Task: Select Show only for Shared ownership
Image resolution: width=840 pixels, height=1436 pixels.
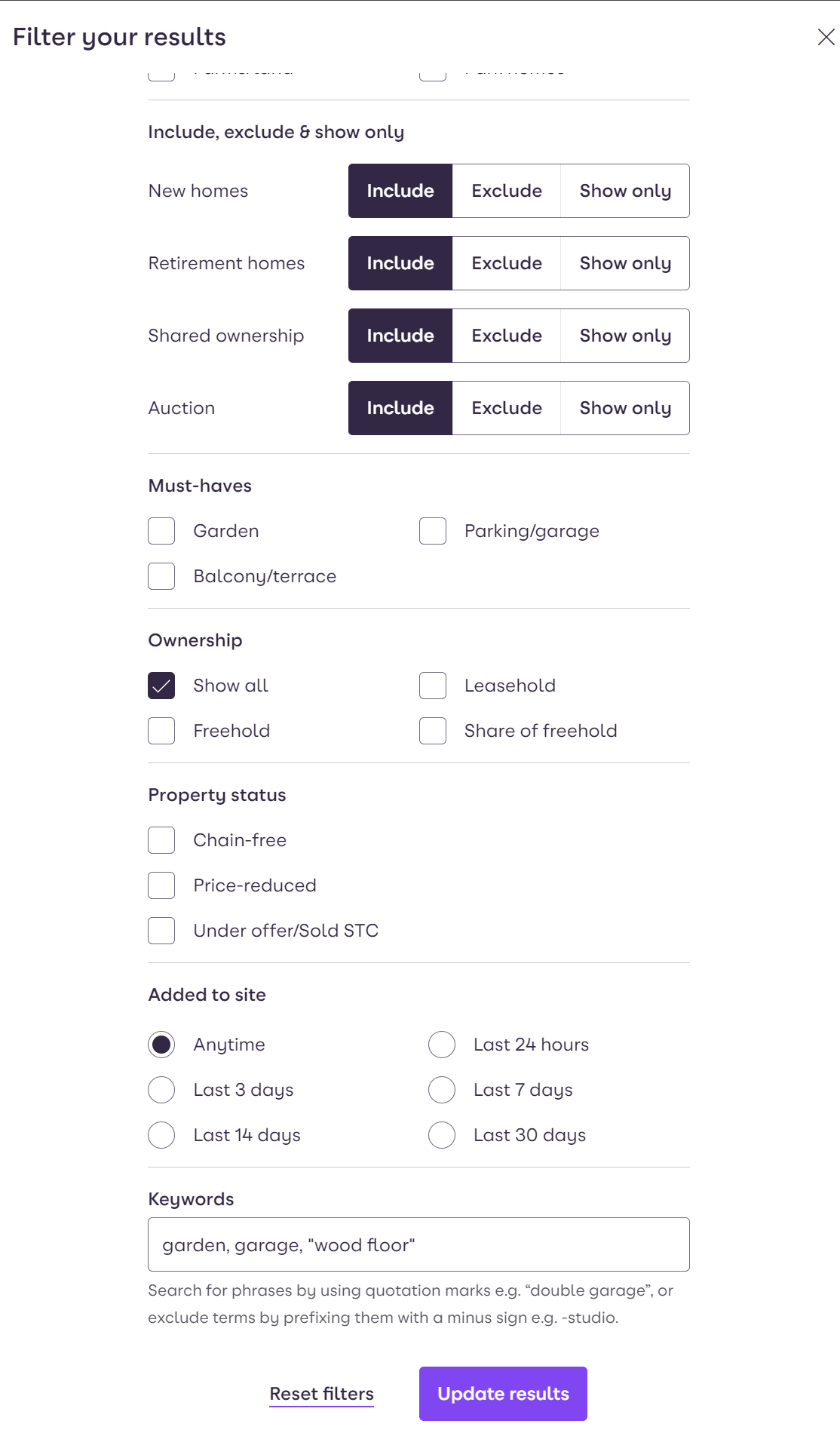Action: coord(625,336)
